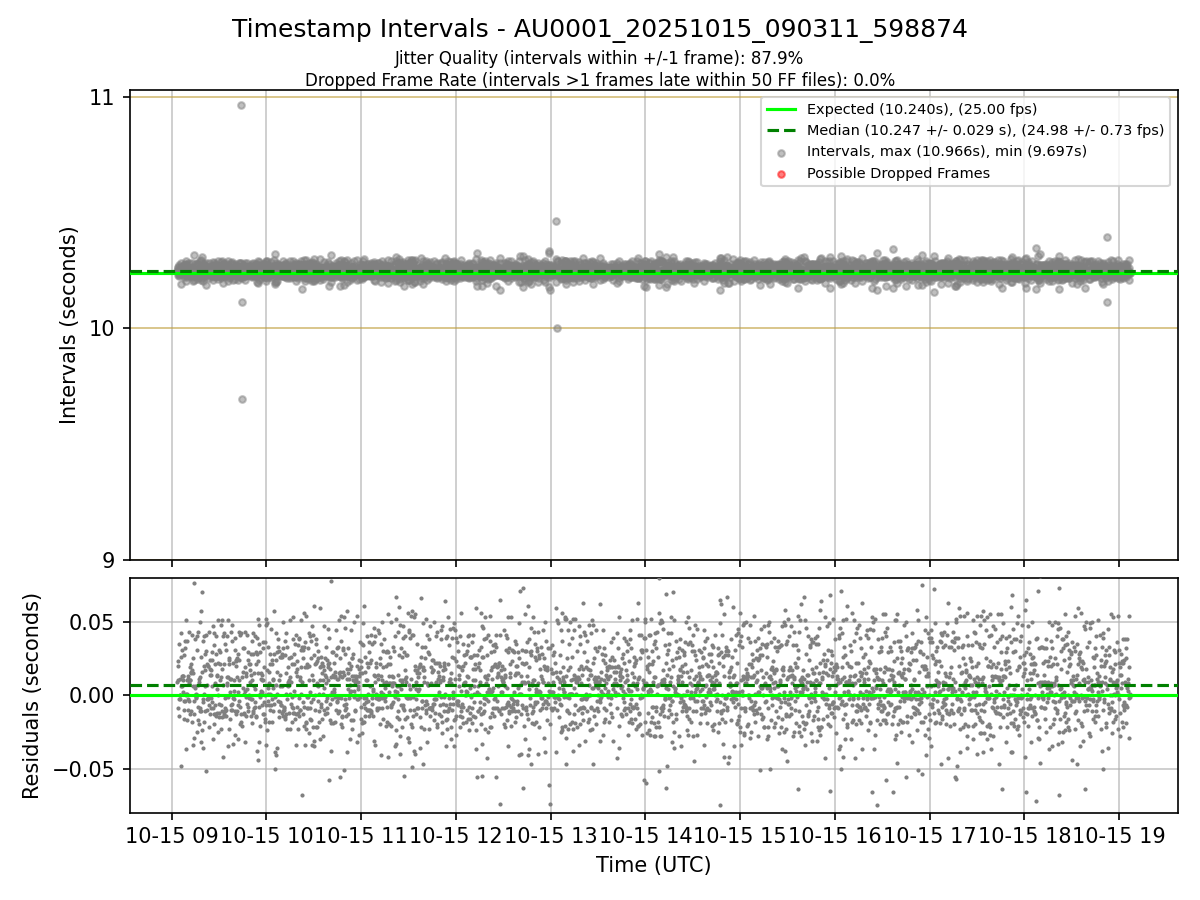Click the 'Residuals (seconds)' y-axis label

(x=32, y=696)
